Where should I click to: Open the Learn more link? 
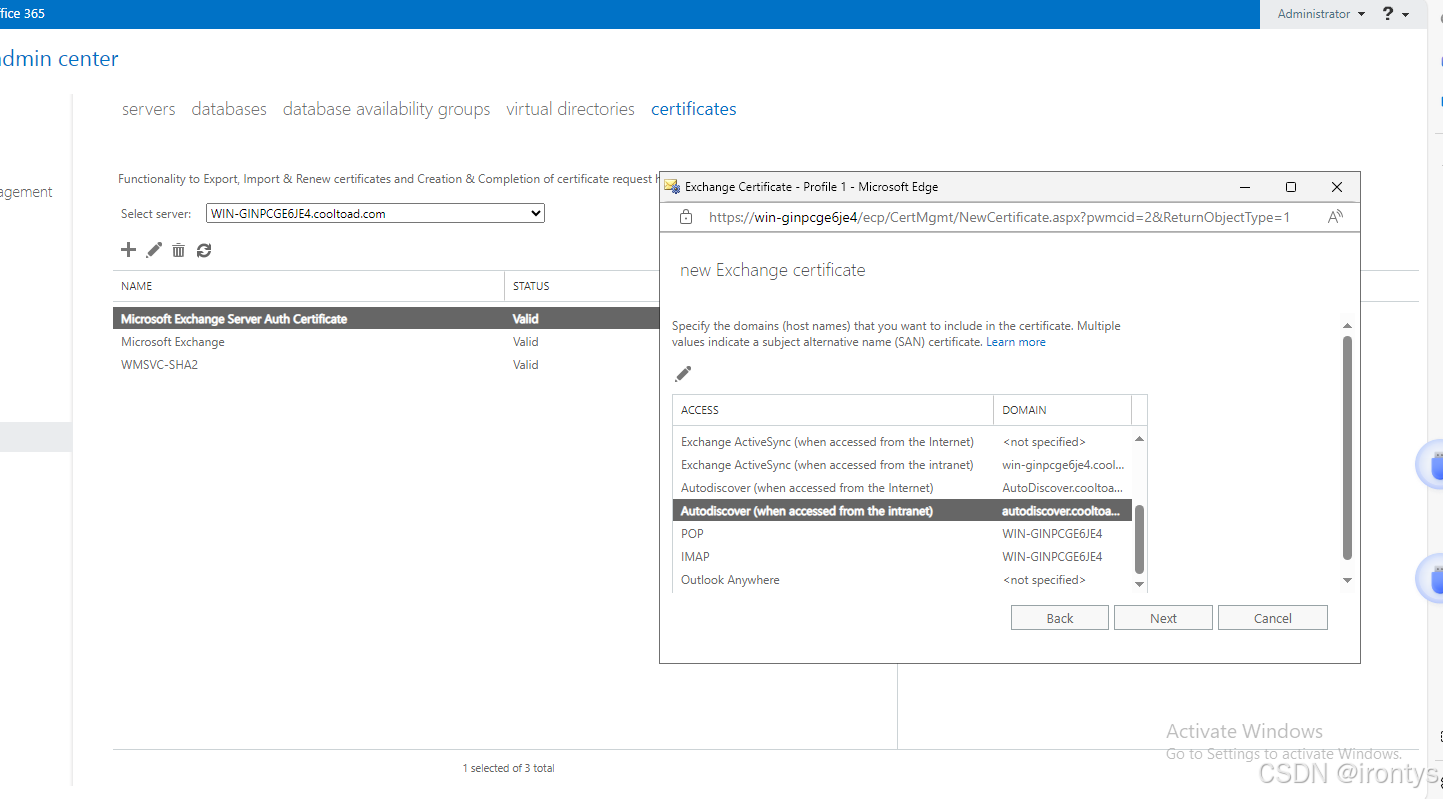pyautogui.click(x=1016, y=342)
